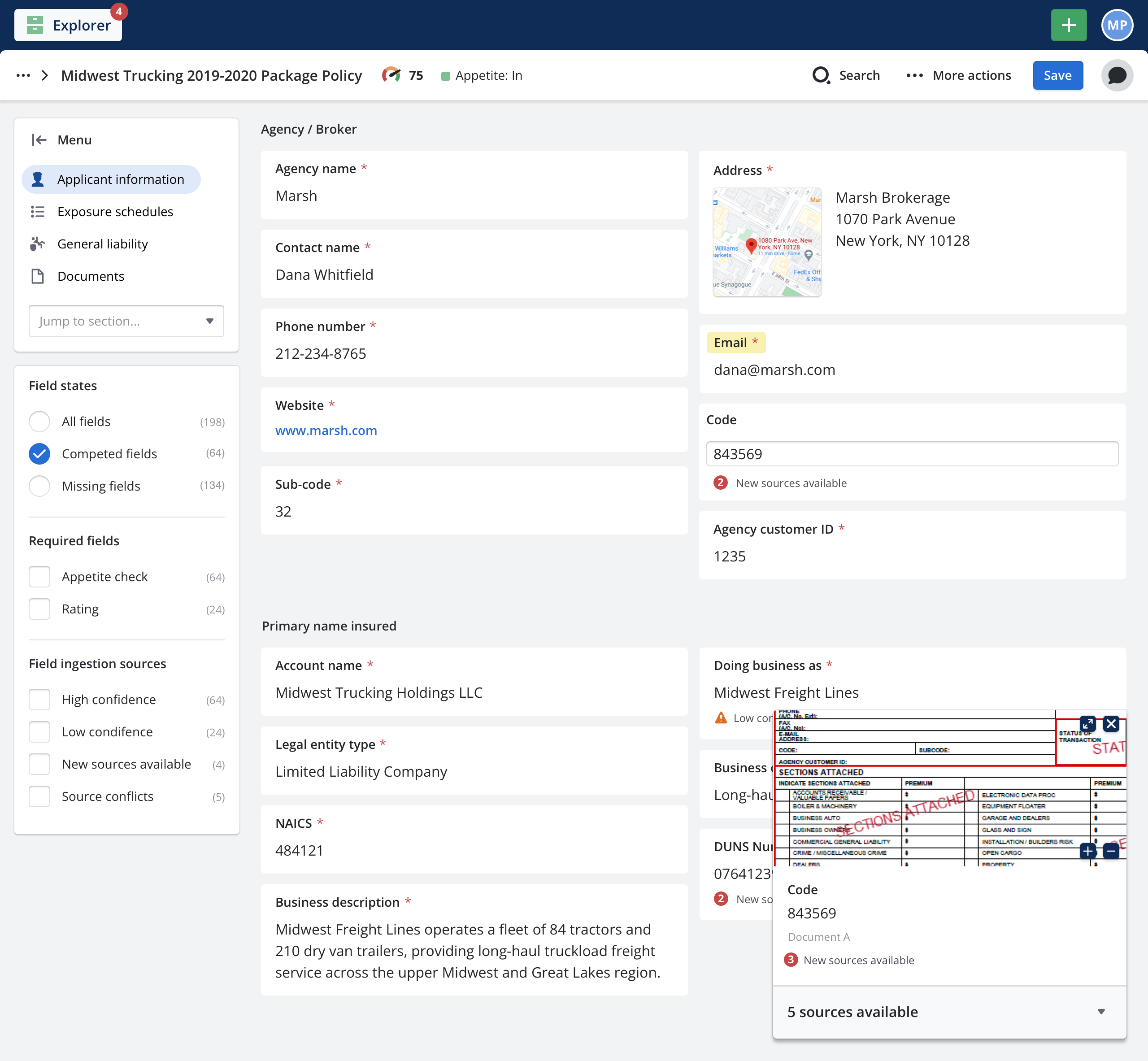The width and height of the screenshot is (1148, 1061).
Task: Click the DUNS new sources badge
Action: 721,899
